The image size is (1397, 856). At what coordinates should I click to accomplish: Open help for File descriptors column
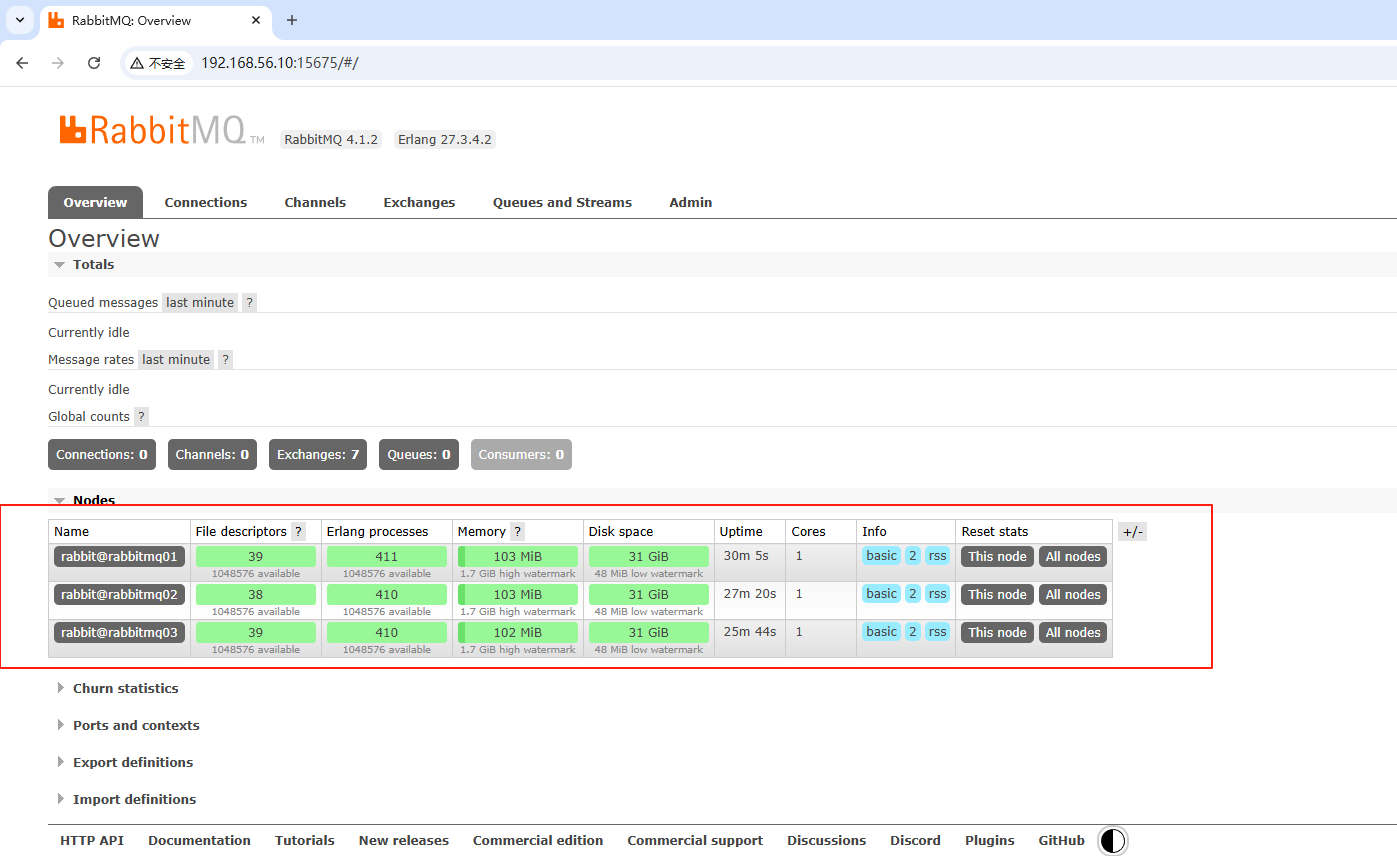coord(298,532)
